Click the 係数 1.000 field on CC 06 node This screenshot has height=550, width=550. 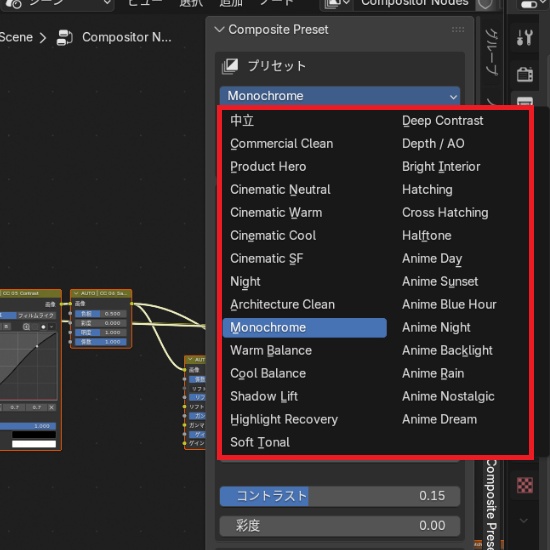coord(101,342)
